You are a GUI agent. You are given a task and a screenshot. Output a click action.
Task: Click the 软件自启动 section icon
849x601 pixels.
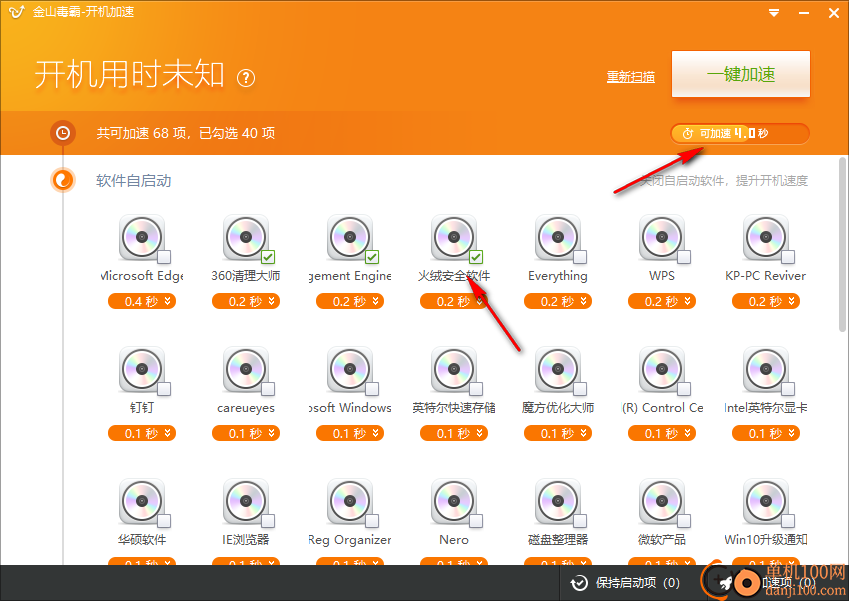(63, 180)
